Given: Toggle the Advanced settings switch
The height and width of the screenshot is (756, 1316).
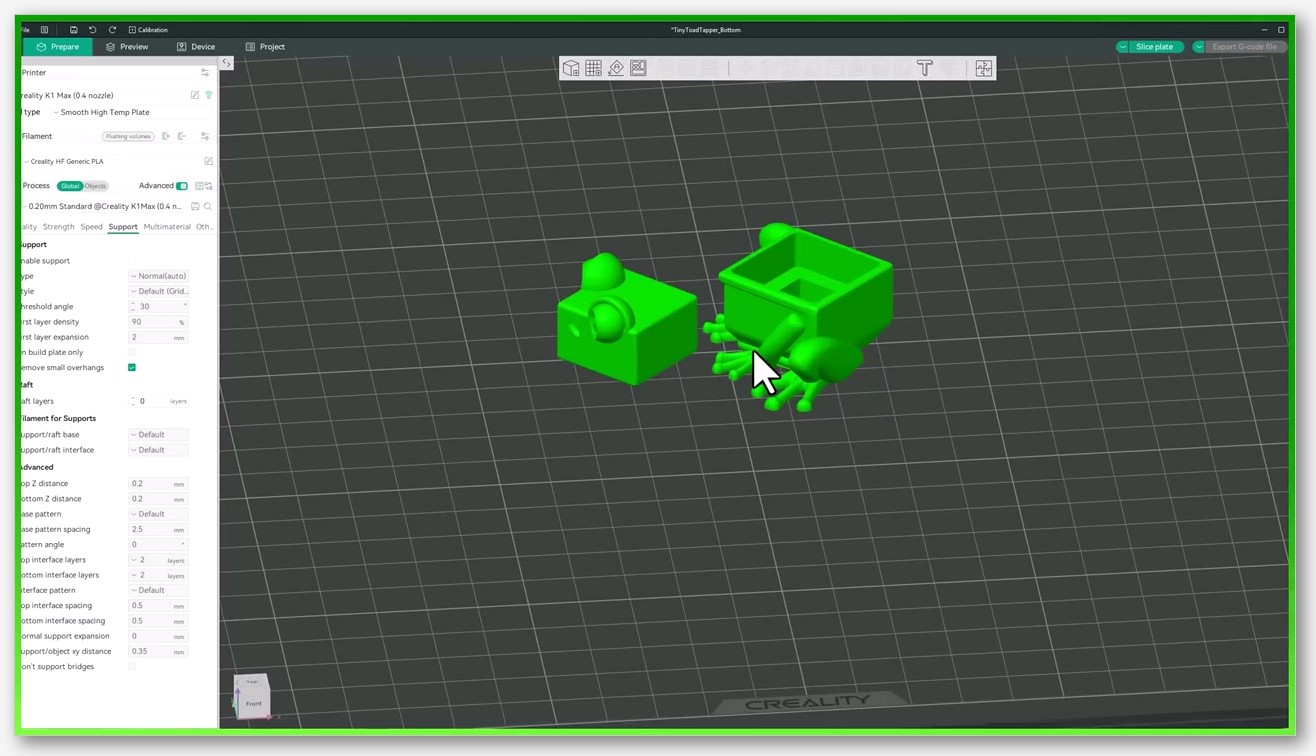Looking at the screenshot, I should coord(182,186).
